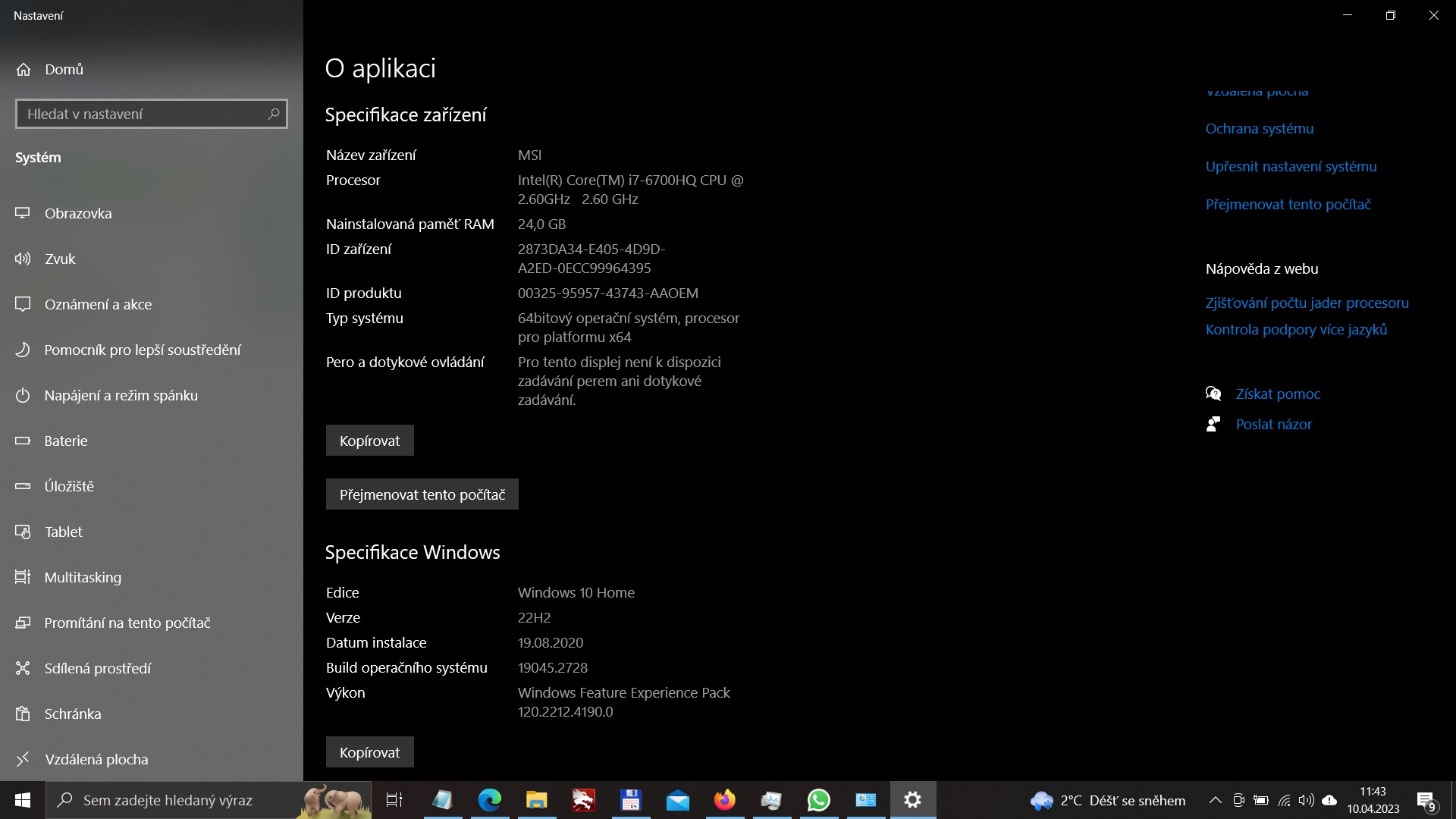
Task: Open the floppy disk app on taskbar
Action: [631, 800]
